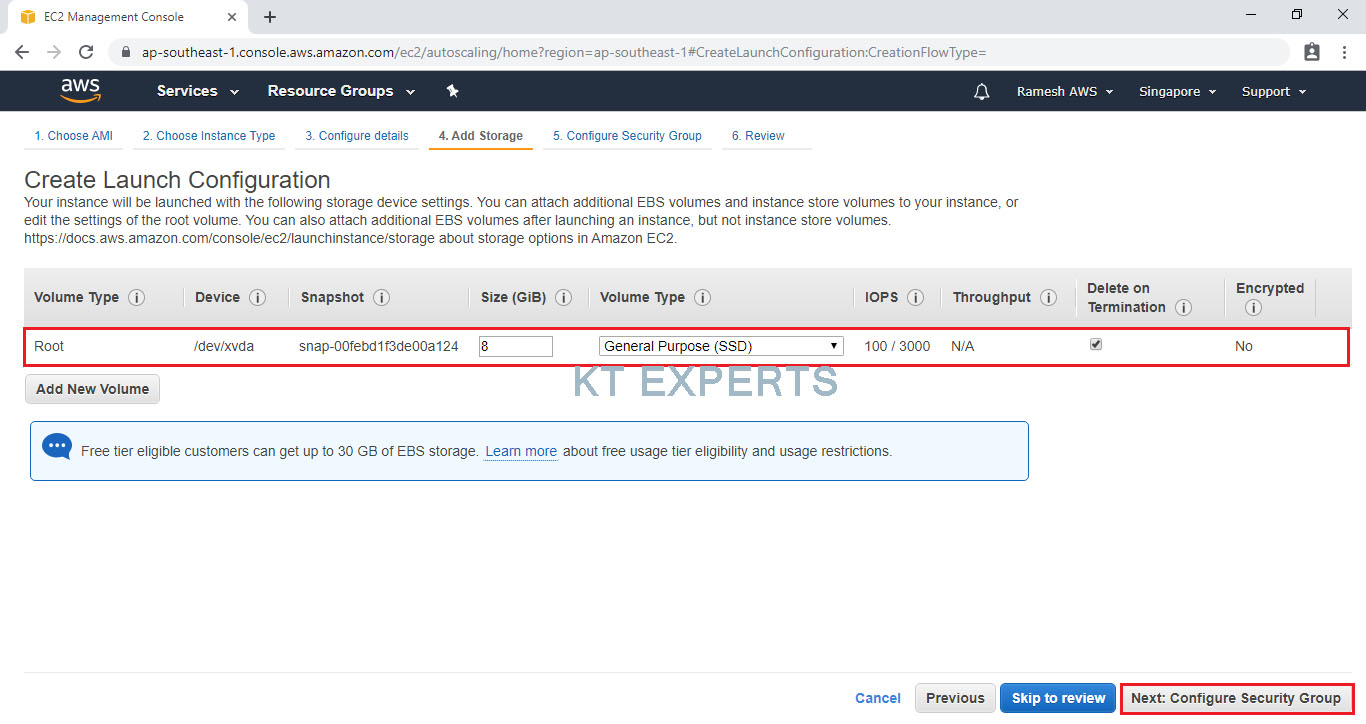
Task: Click info icon beside Throughput header
Action: click(x=1048, y=298)
